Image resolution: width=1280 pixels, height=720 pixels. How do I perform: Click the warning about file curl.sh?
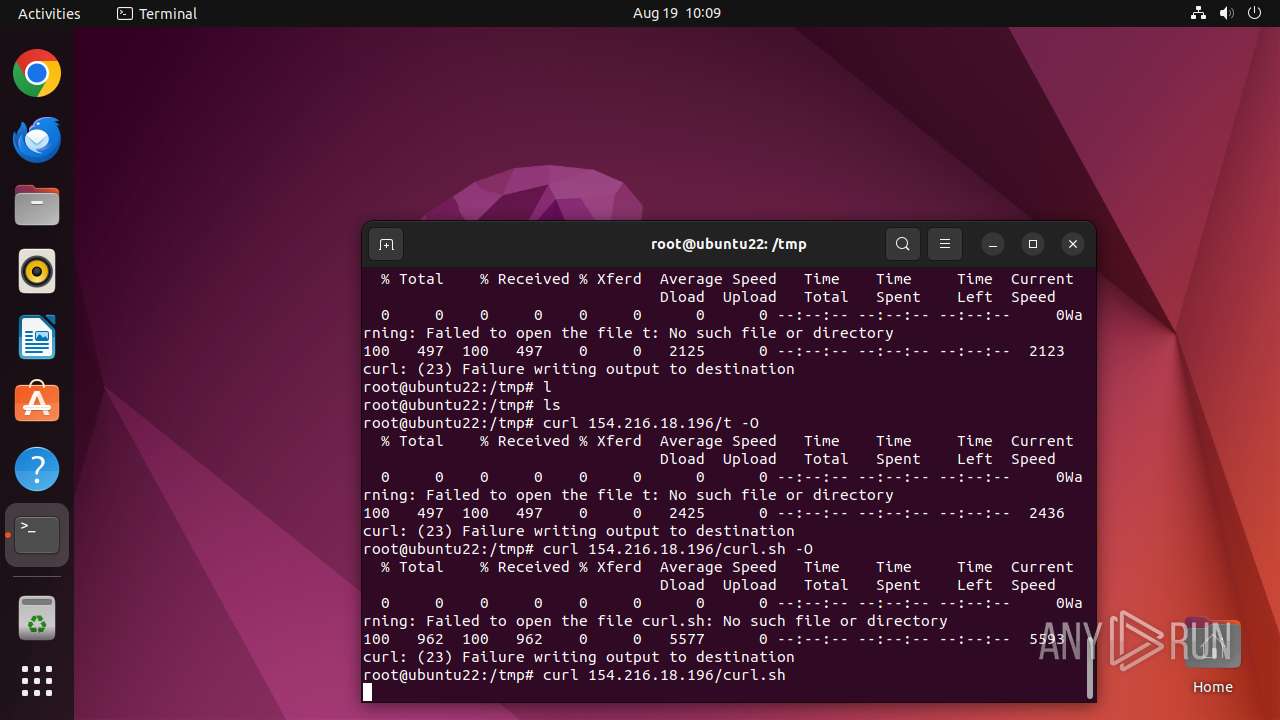[655, 621]
